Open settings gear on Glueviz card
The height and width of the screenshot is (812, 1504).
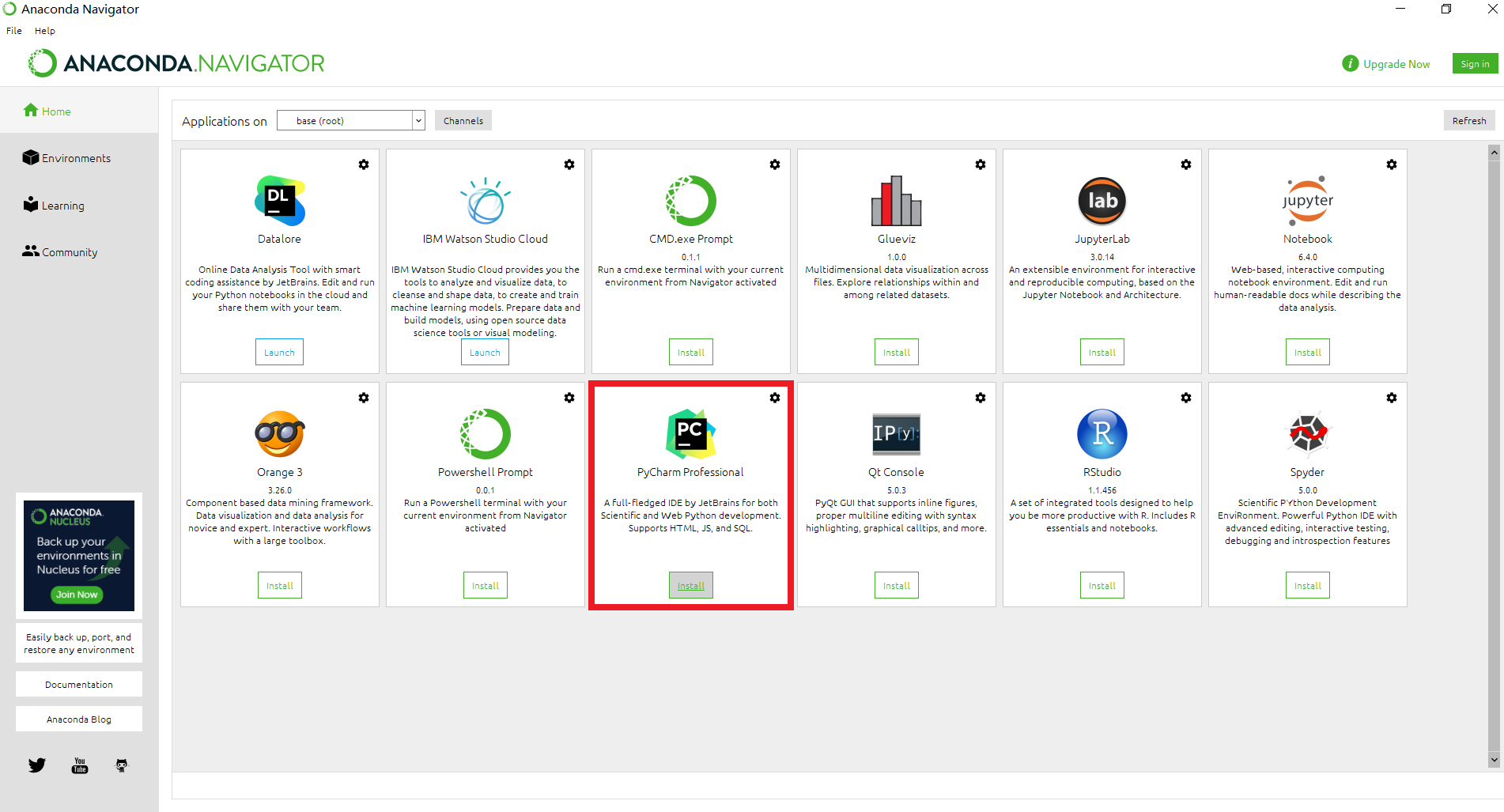[x=981, y=164]
